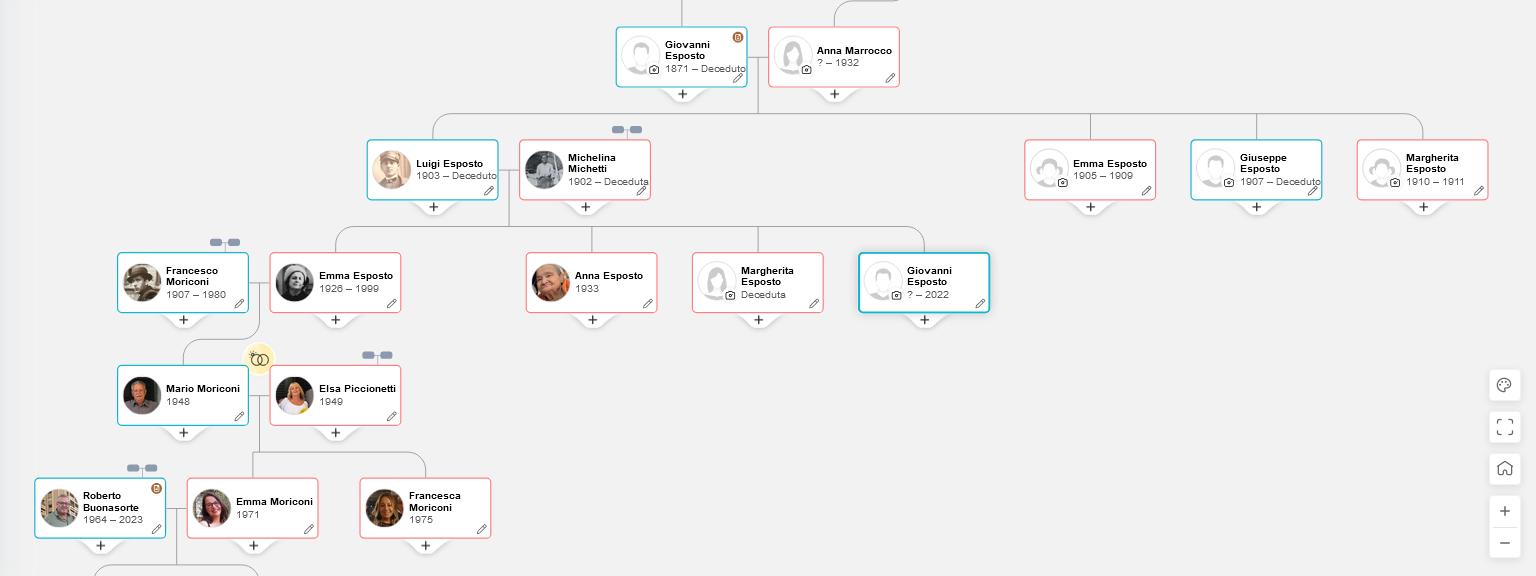Zoom out with the minus button
The image size is (1536, 576).
coord(1504,543)
